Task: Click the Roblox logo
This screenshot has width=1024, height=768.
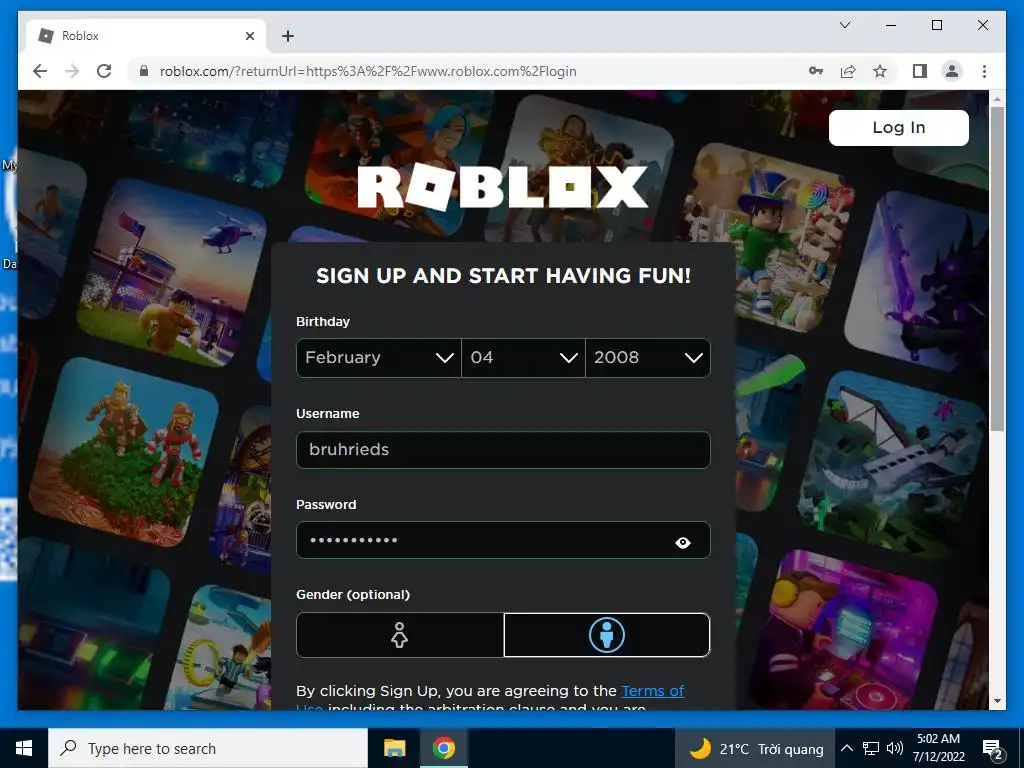Action: click(502, 187)
